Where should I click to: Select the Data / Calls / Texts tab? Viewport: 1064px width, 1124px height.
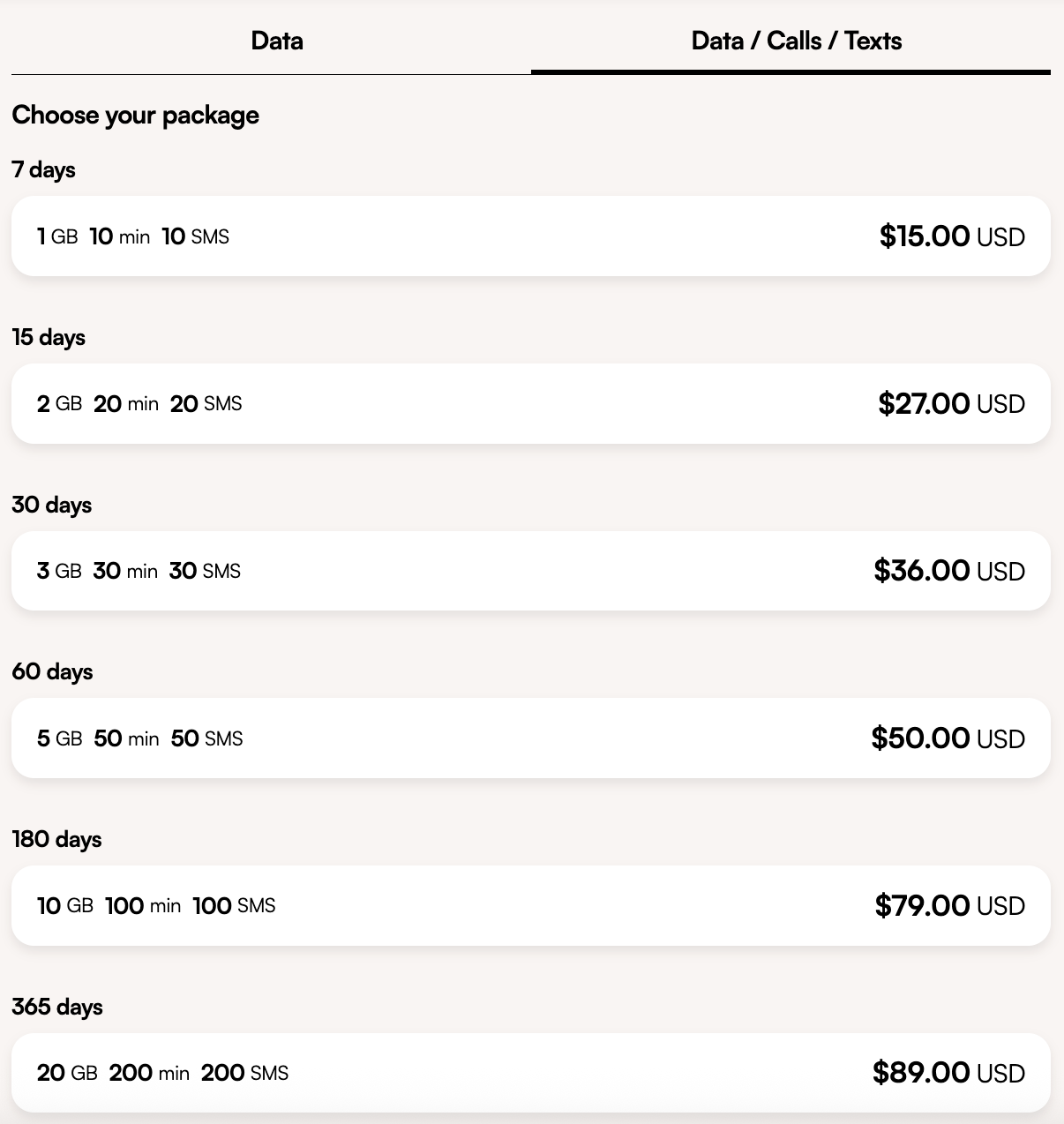[x=796, y=41]
